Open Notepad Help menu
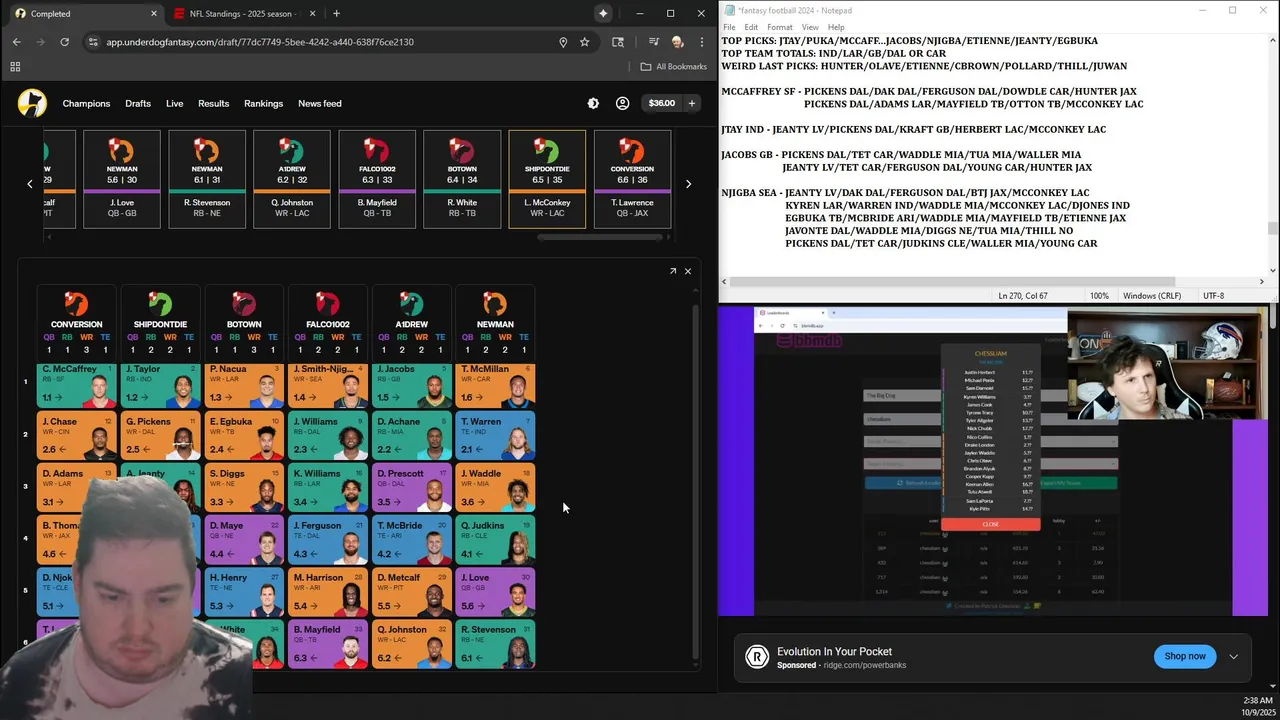 click(836, 27)
